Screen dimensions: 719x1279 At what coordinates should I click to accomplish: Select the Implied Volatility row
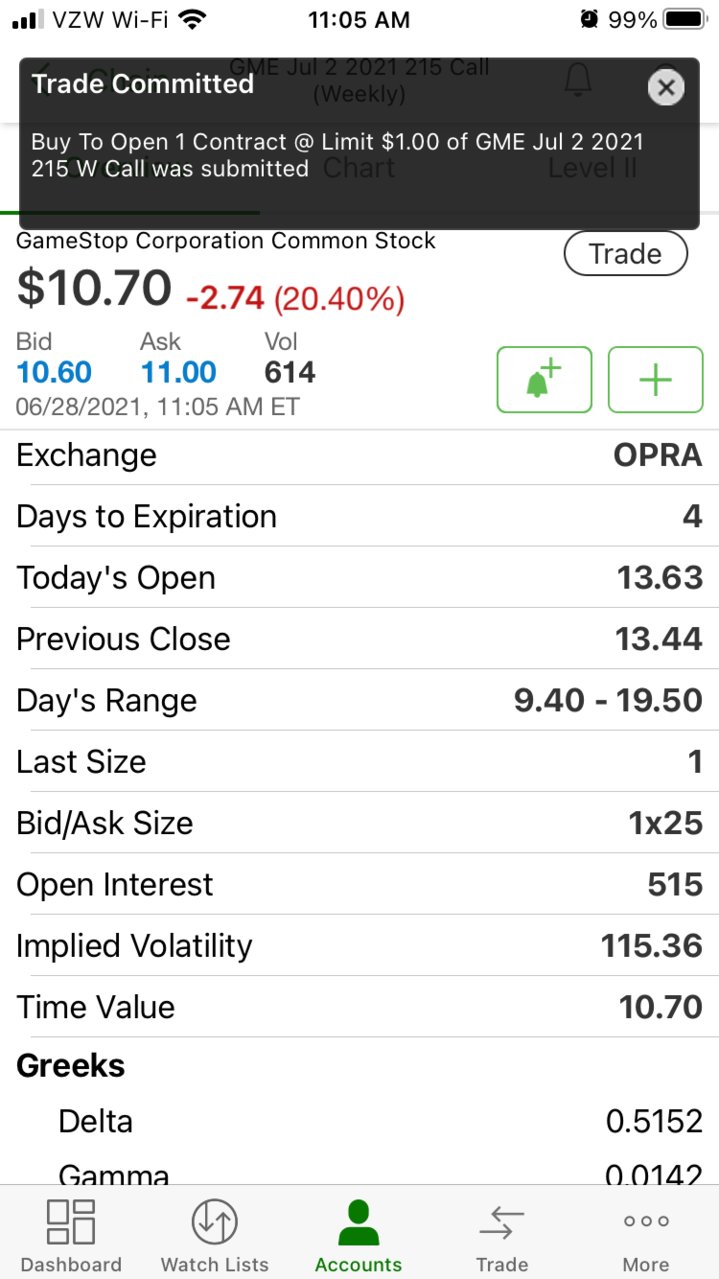click(x=360, y=946)
